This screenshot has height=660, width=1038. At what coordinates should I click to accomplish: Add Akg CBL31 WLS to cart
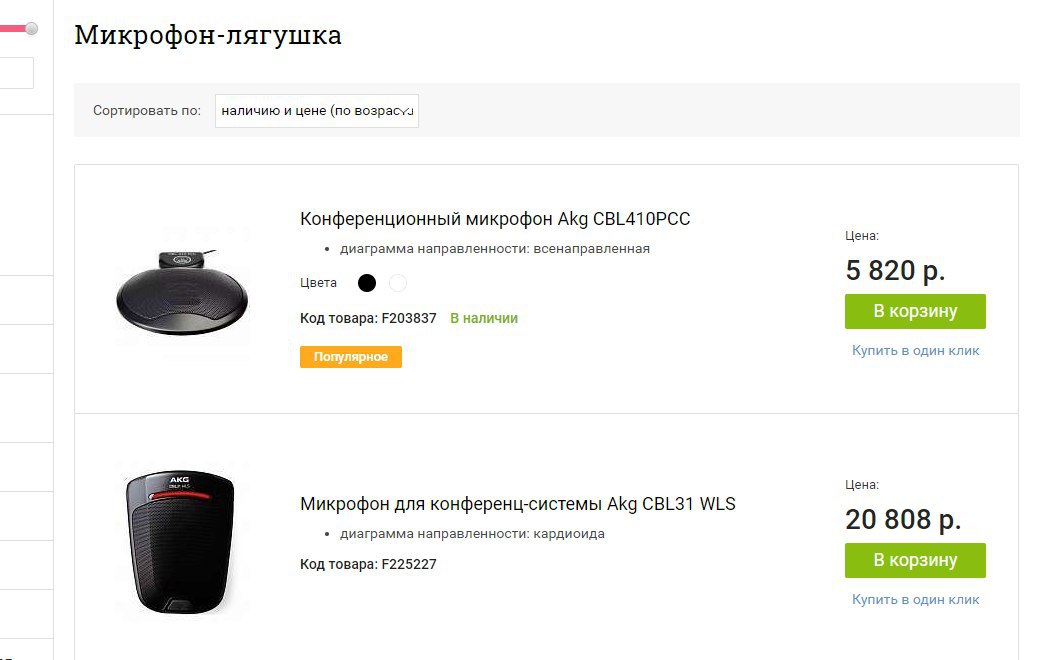pyautogui.click(x=915, y=560)
